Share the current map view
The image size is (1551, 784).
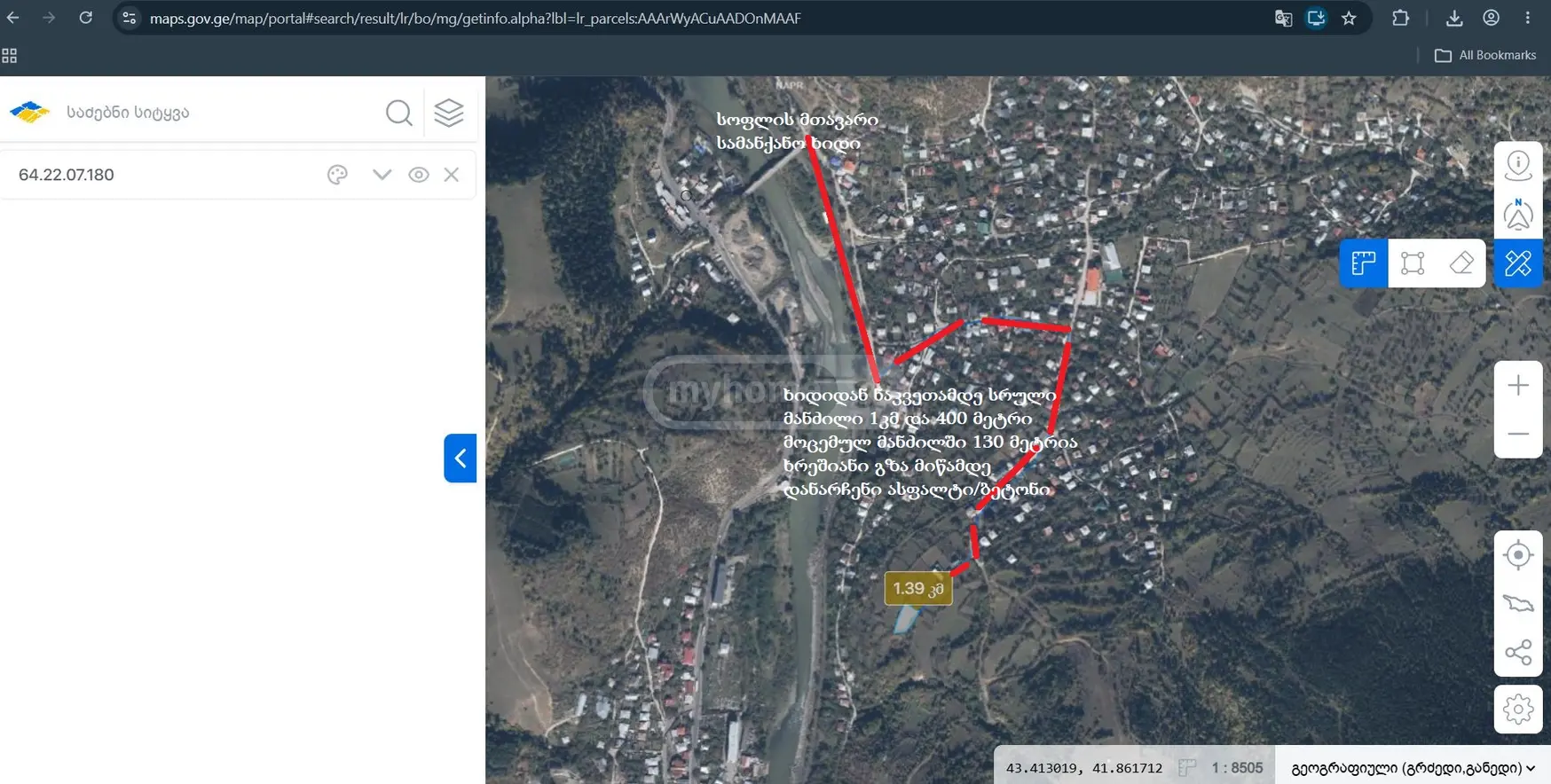point(1518,653)
